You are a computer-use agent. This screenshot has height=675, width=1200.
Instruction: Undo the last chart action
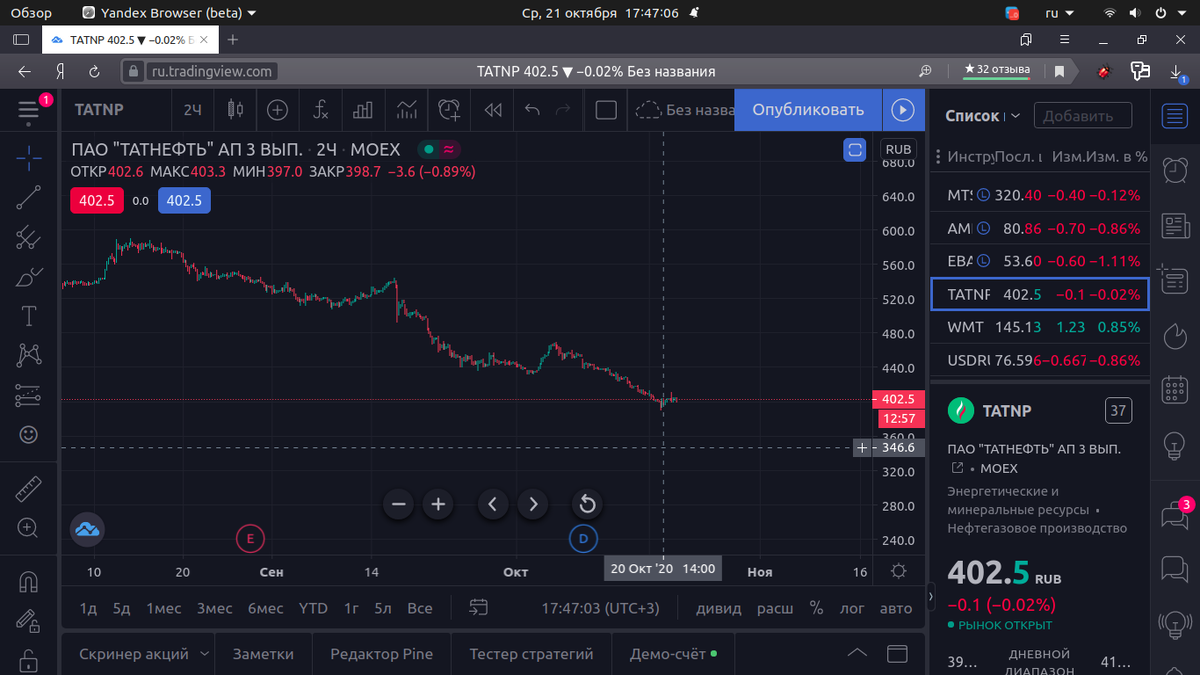tap(533, 109)
